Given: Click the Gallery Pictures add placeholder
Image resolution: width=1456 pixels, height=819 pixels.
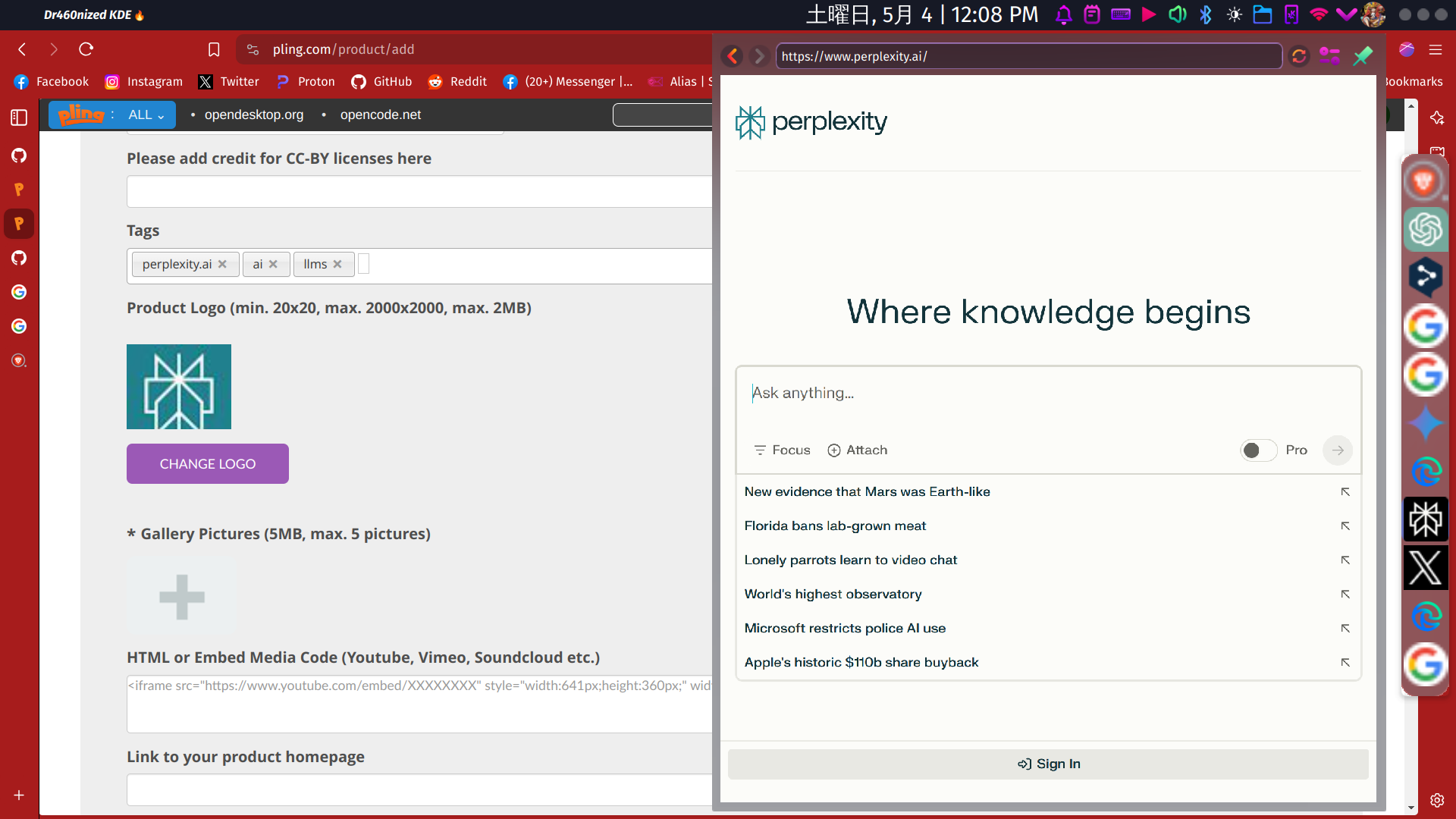Looking at the screenshot, I should click(x=181, y=597).
